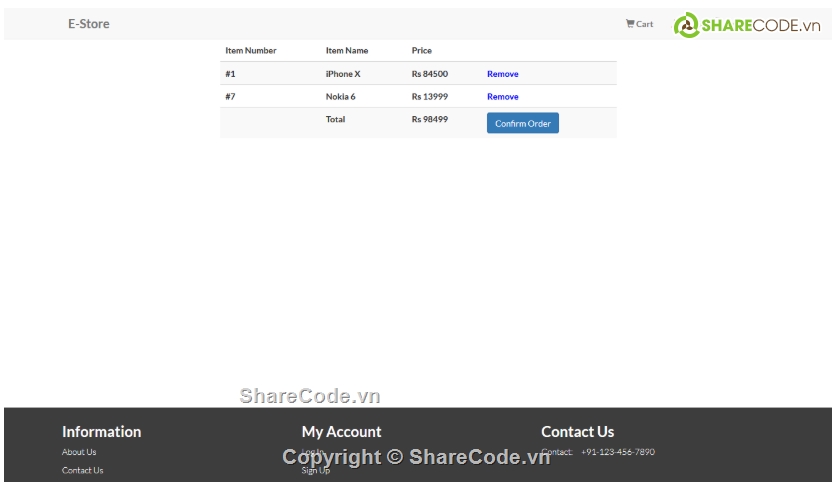Go to the E-Store home brand link

[x=89, y=24]
